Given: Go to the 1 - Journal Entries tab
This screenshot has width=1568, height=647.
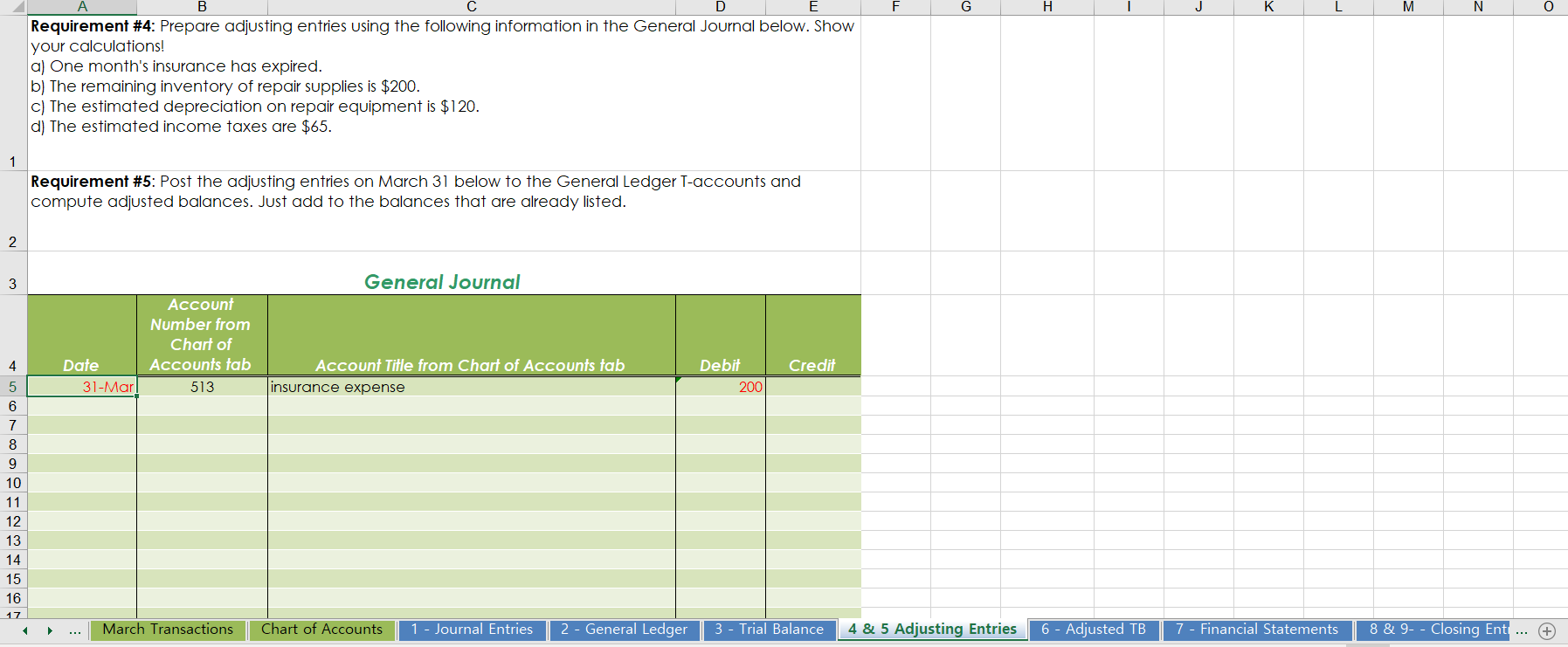Looking at the screenshot, I should point(472,630).
